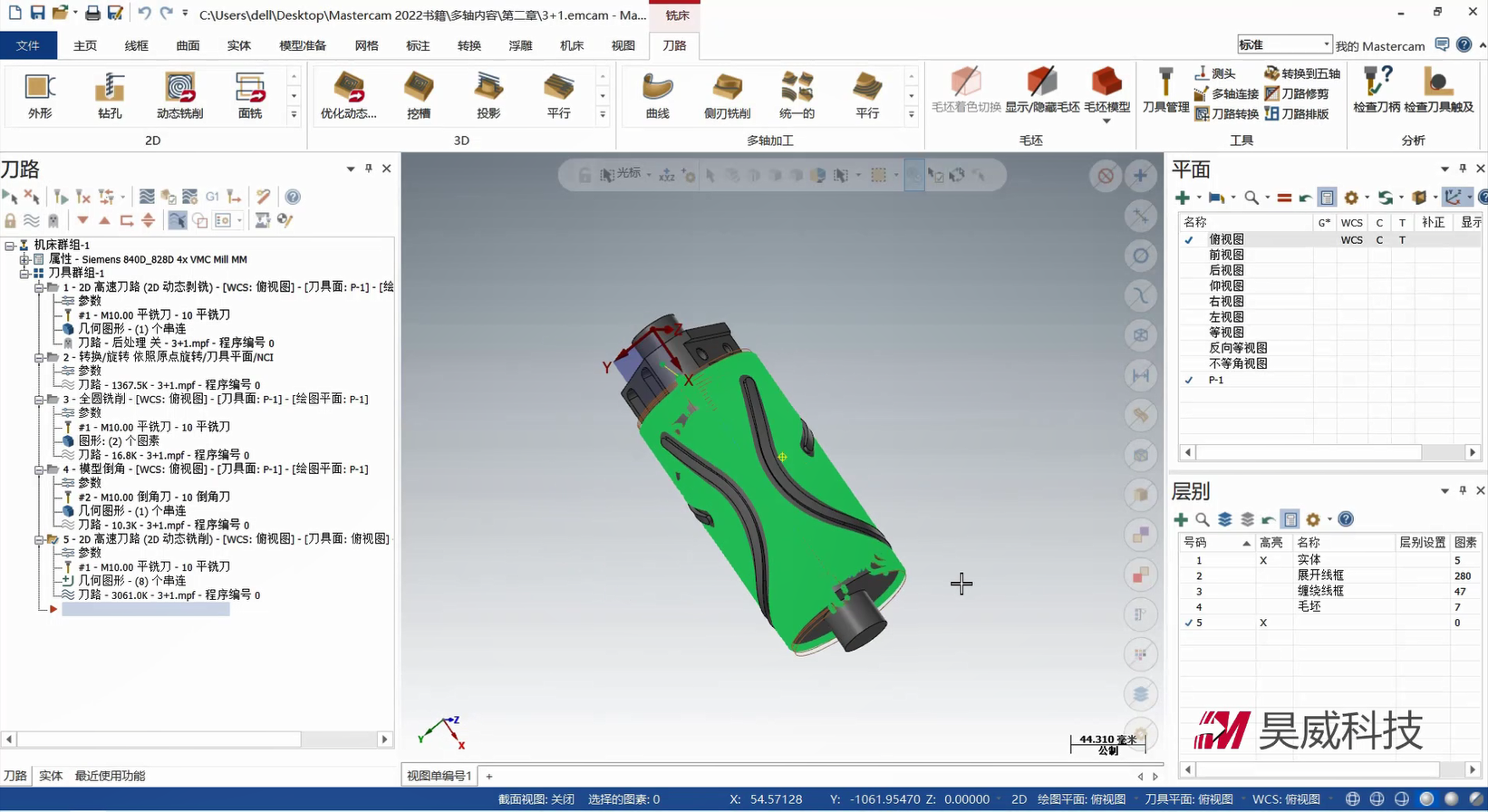
Task: Open the 文件 file tab
Action: pyautogui.click(x=28, y=45)
